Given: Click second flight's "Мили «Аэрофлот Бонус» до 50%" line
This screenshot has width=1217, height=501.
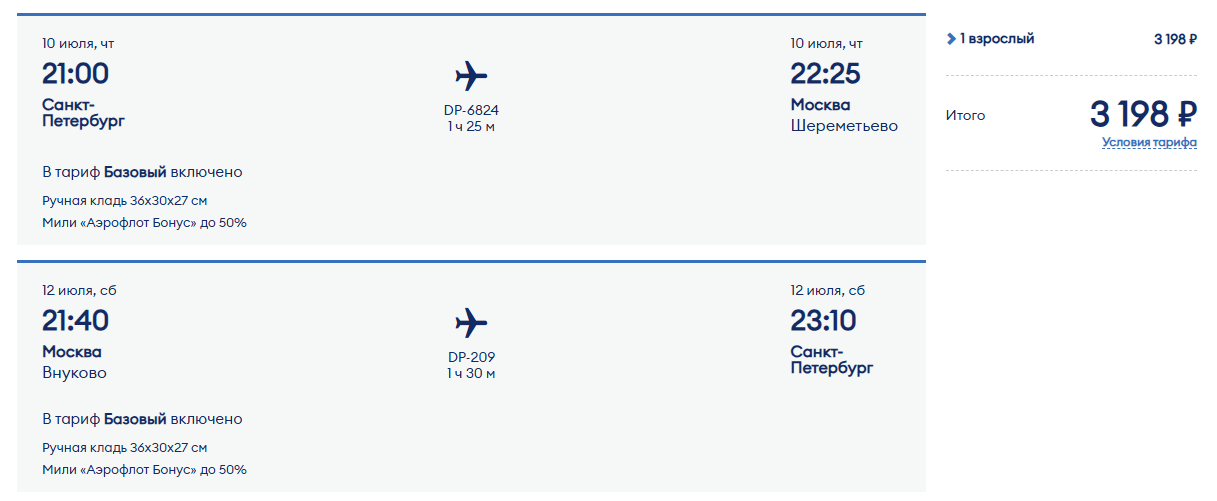Looking at the screenshot, I should pyautogui.click(x=144, y=470).
